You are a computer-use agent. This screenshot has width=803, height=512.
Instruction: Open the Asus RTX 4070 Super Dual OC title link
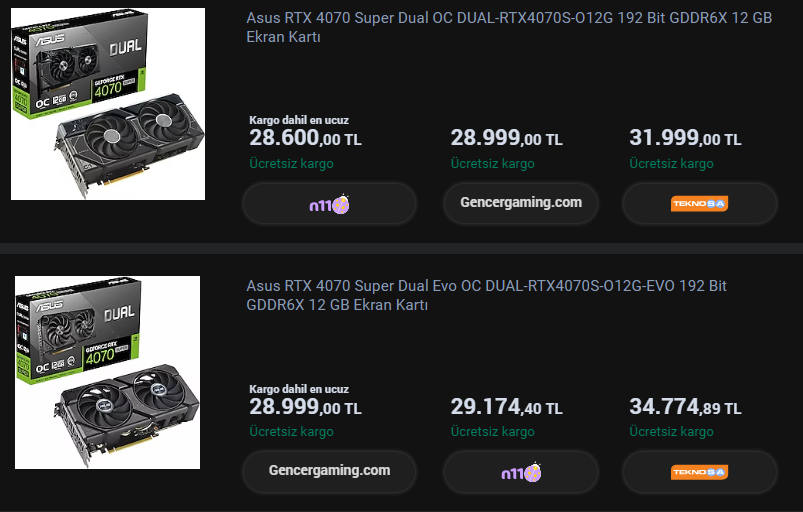pyautogui.click(x=508, y=27)
